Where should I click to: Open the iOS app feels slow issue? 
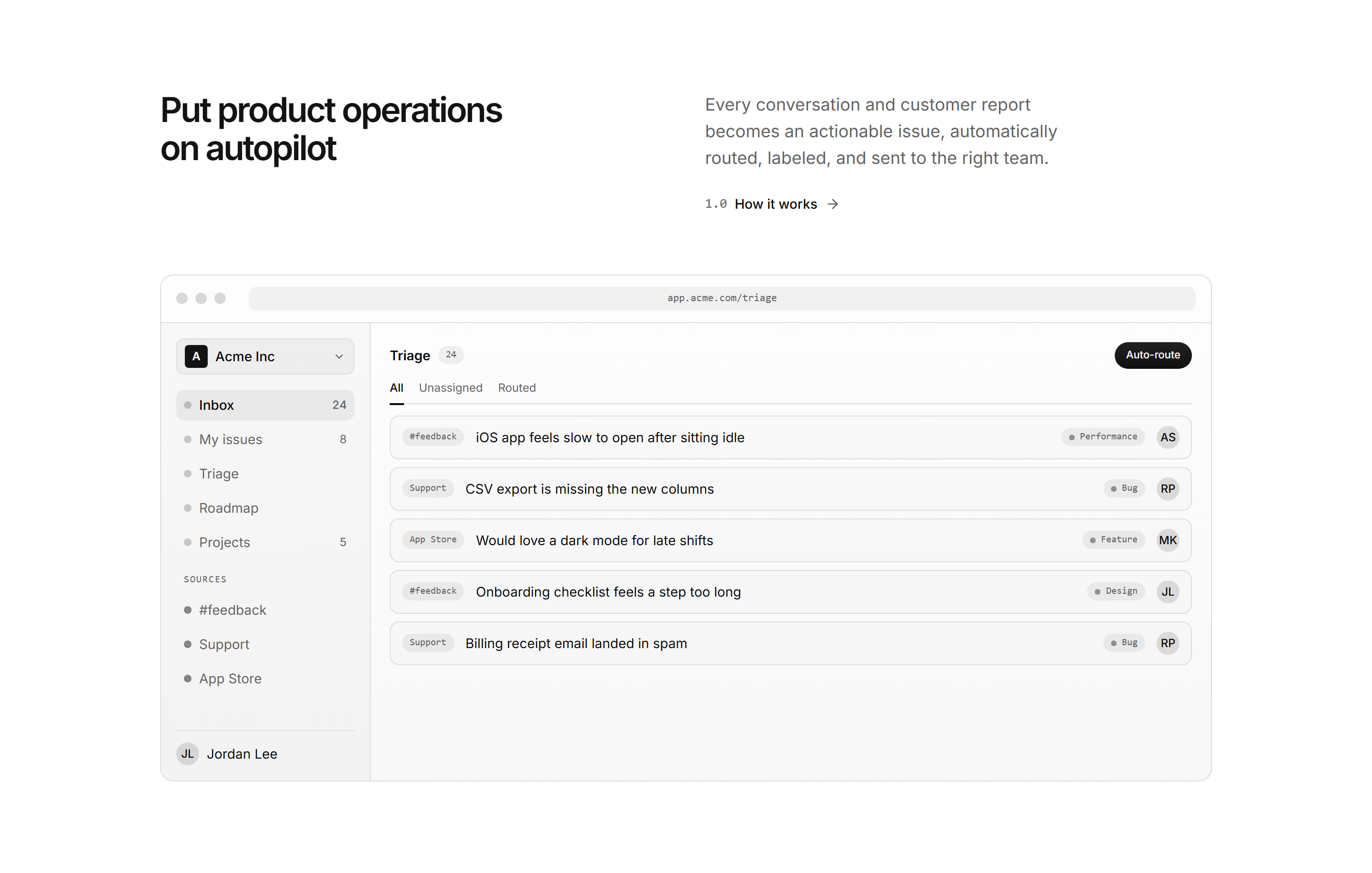[x=790, y=437]
